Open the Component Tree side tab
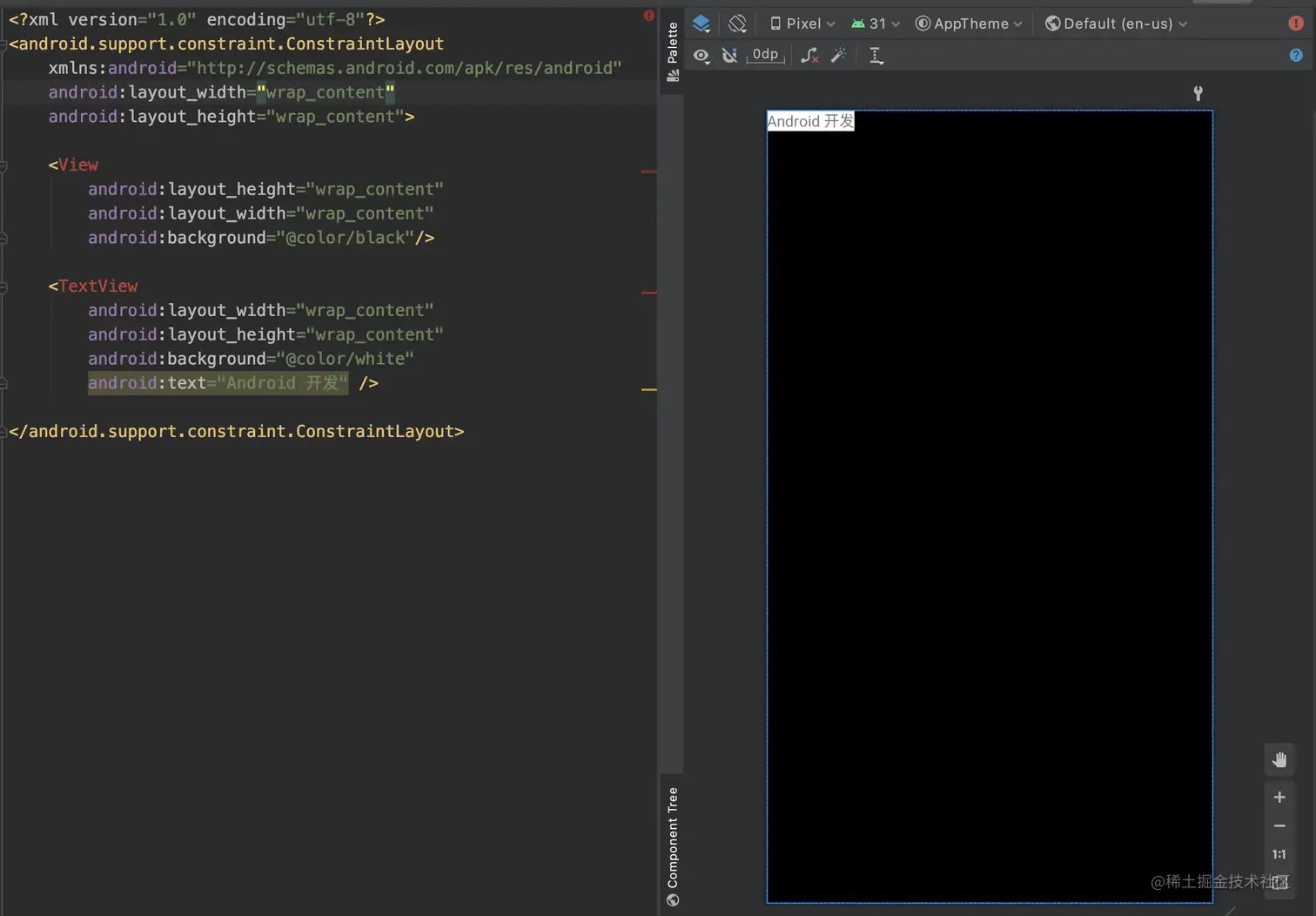 [673, 846]
